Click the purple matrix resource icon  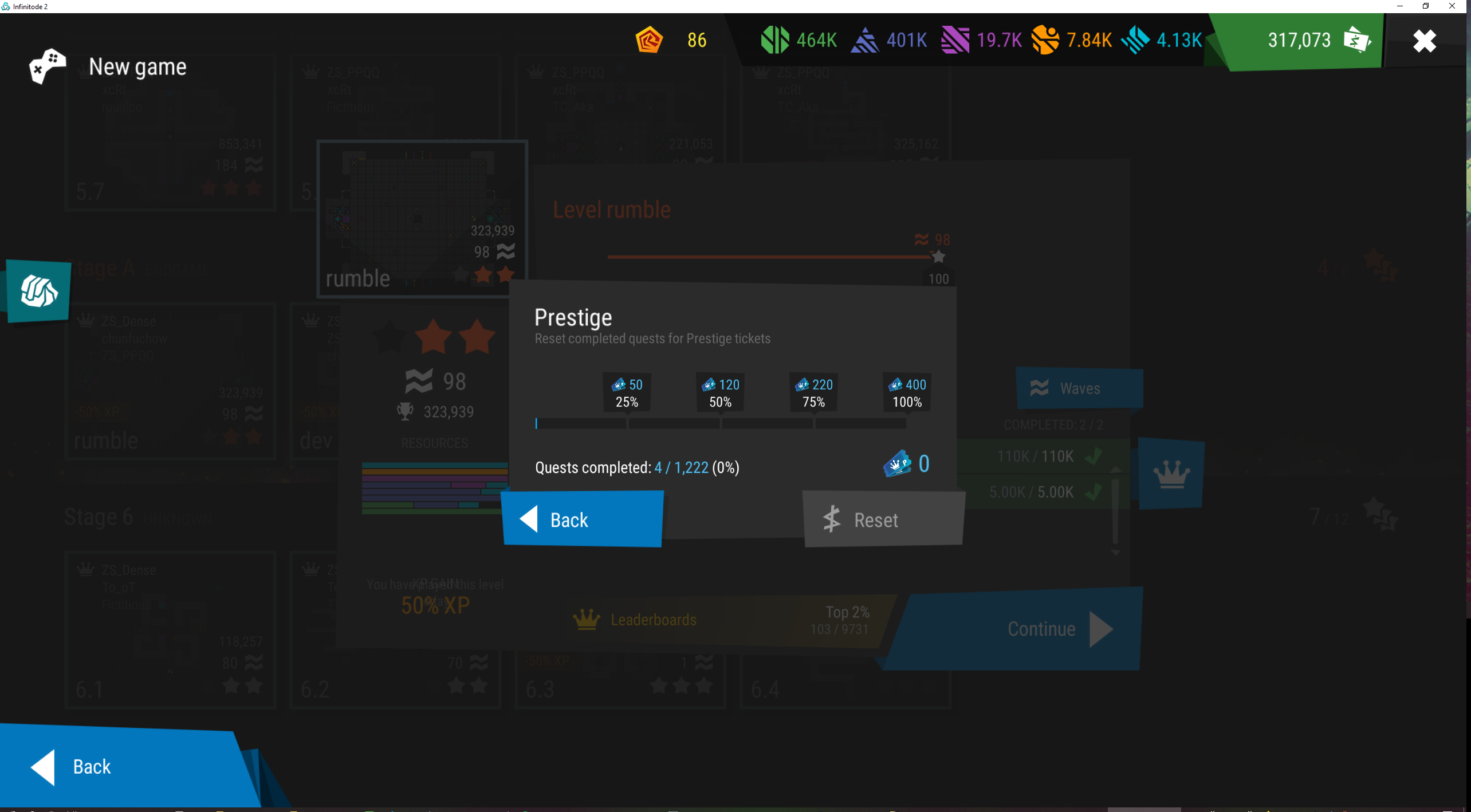pyautogui.click(x=955, y=40)
